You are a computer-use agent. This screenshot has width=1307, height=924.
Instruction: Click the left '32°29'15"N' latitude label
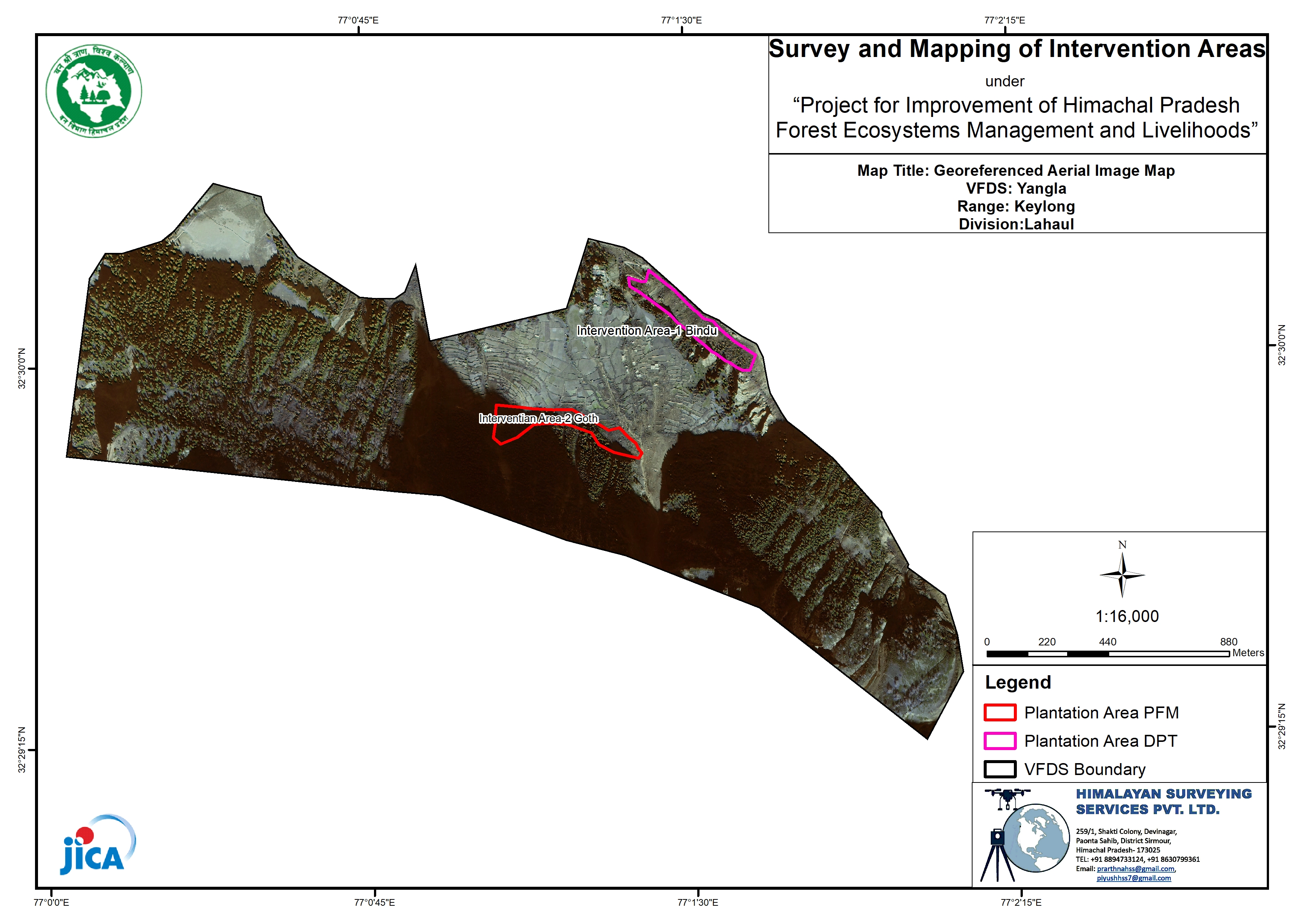click(x=22, y=750)
